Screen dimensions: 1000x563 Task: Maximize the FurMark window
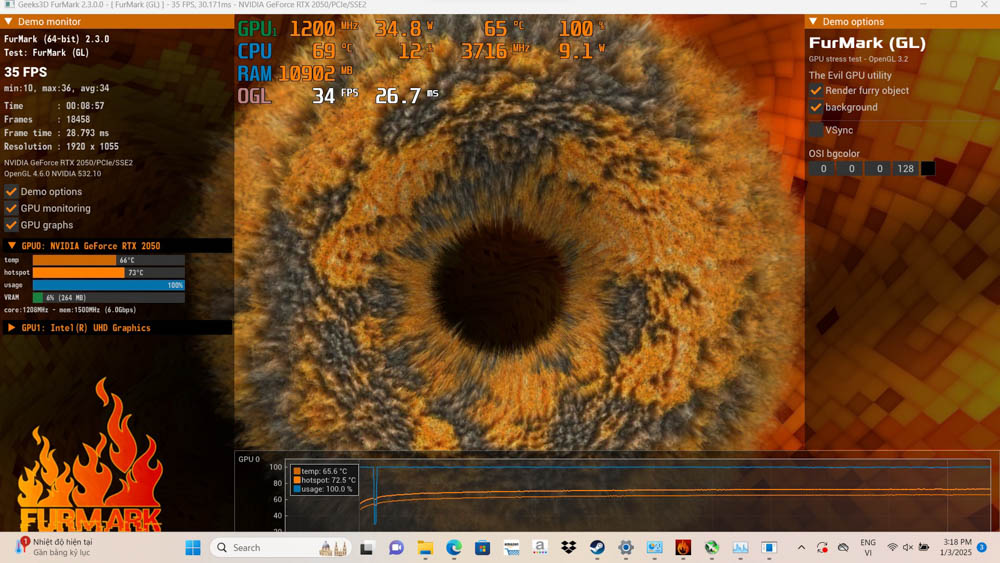pyautogui.click(x=953, y=4)
